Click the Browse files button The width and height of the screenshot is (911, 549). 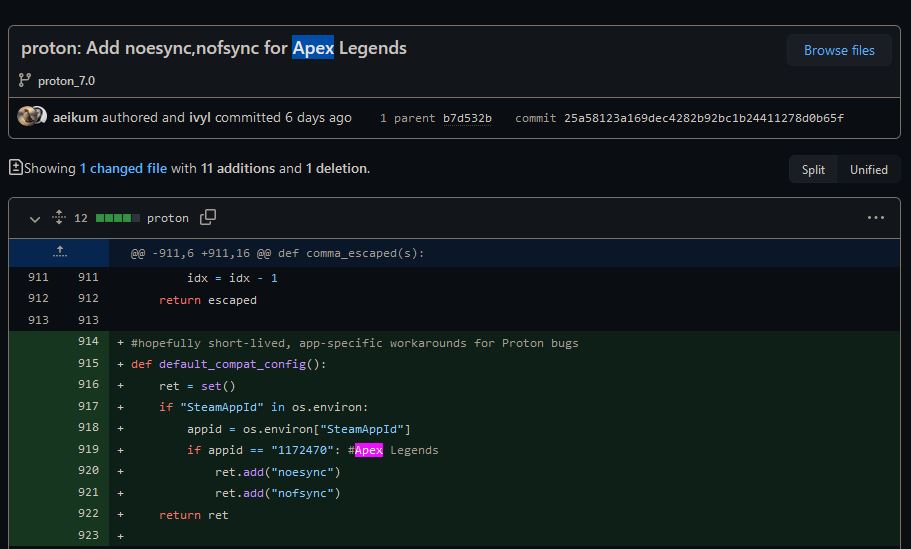pos(839,50)
